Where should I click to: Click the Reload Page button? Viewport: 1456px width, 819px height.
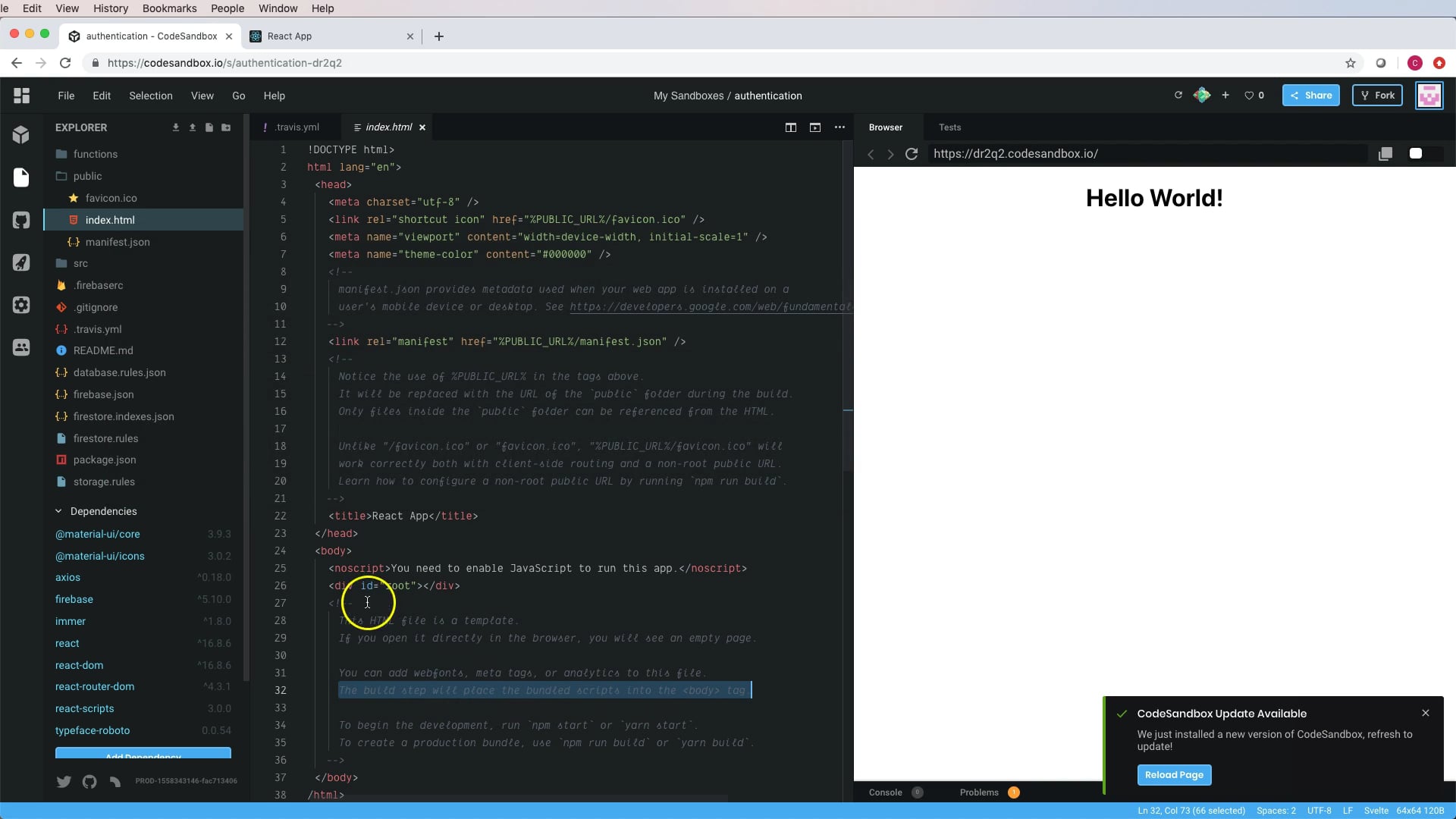coord(1174,775)
